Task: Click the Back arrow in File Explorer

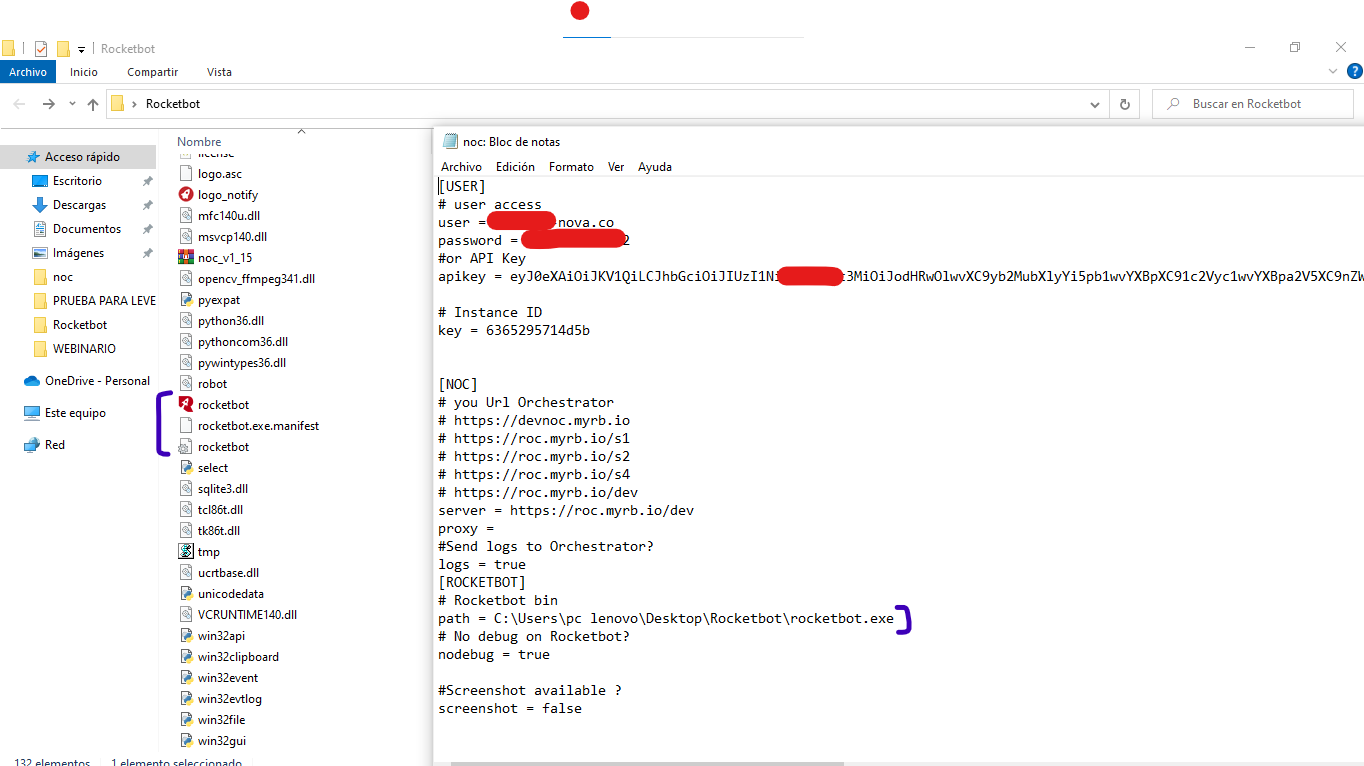Action: click(20, 104)
